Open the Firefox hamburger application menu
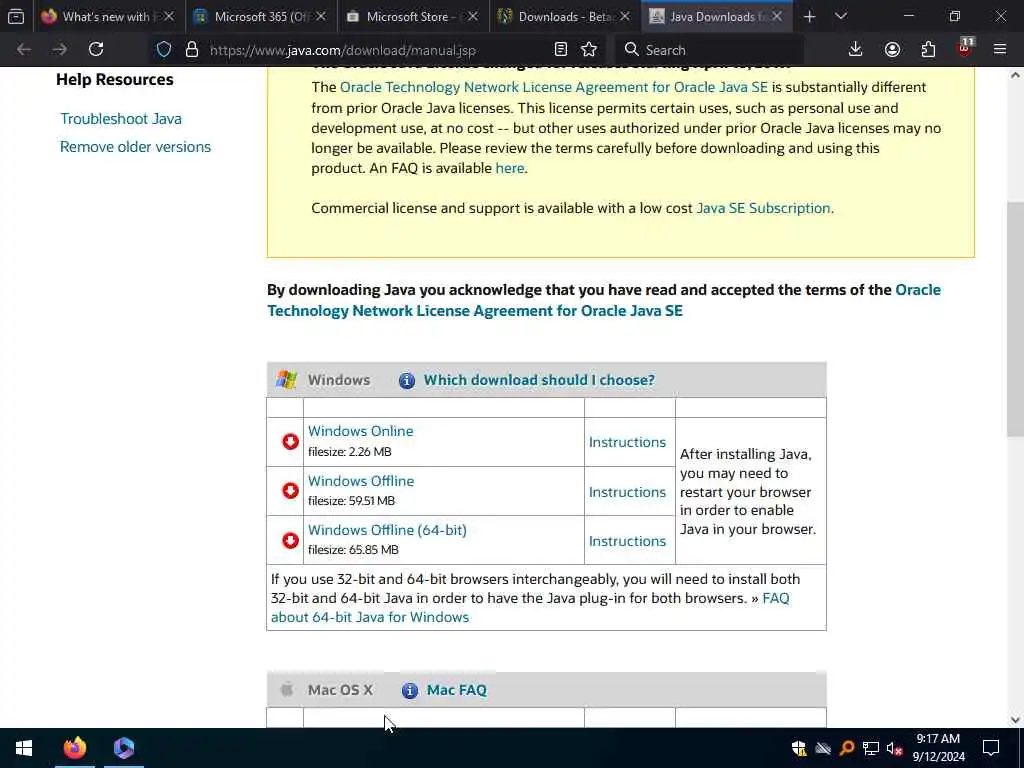Viewport: 1024px width, 768px height. tap(1000, 49)
